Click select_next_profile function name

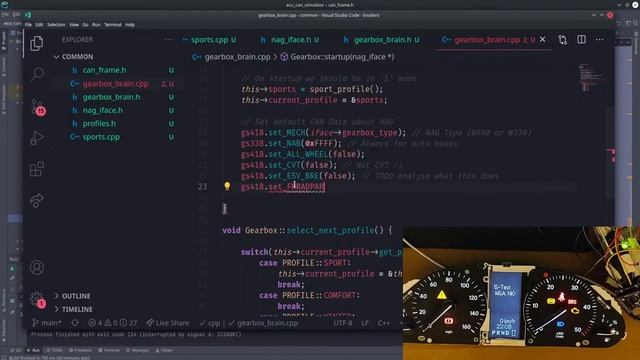click(x=330, y=230)
